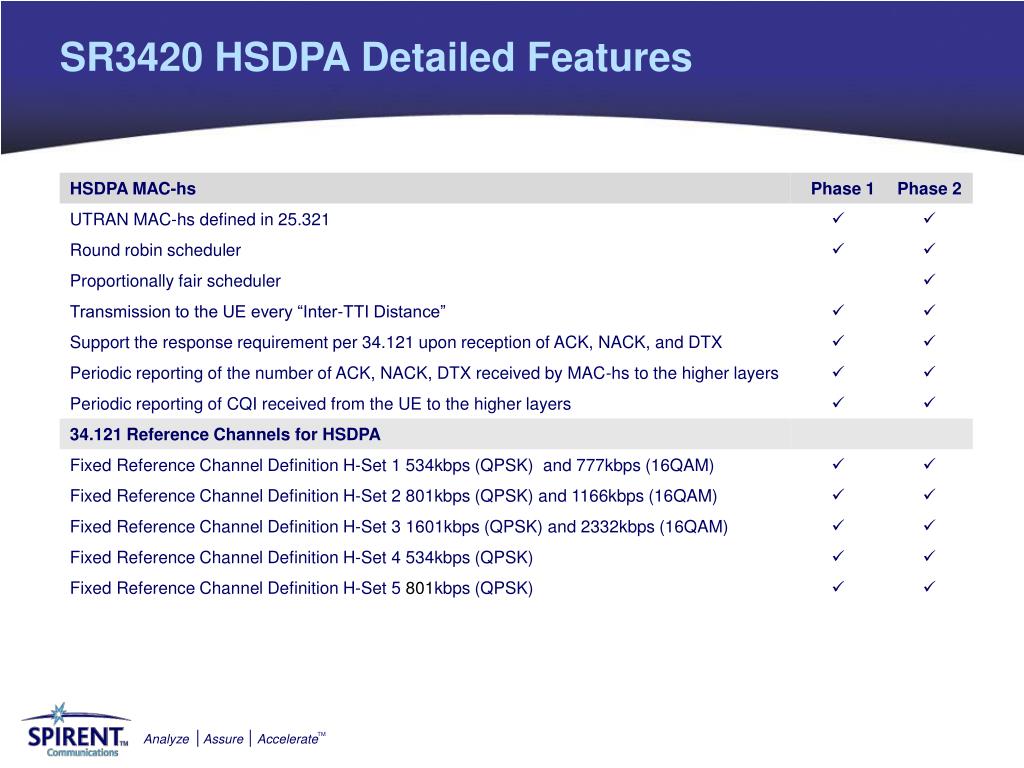Click Phase 1 checkmark for H-Set 1 row
The height and width of the screenshot is (768, 1024).
(838, 463)
